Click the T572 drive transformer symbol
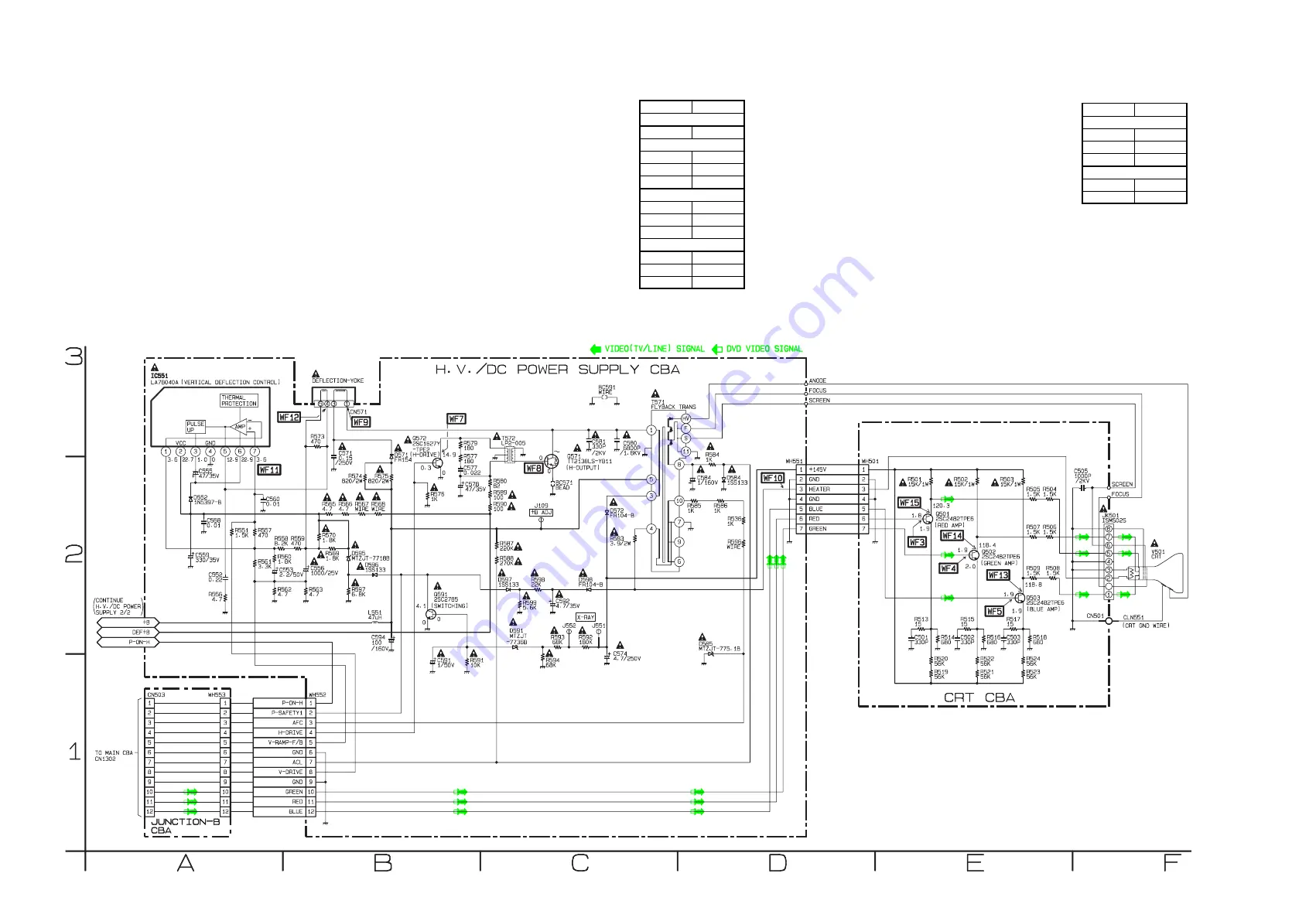The width and height of the screenshot is (1316, 921). point(510,455)
